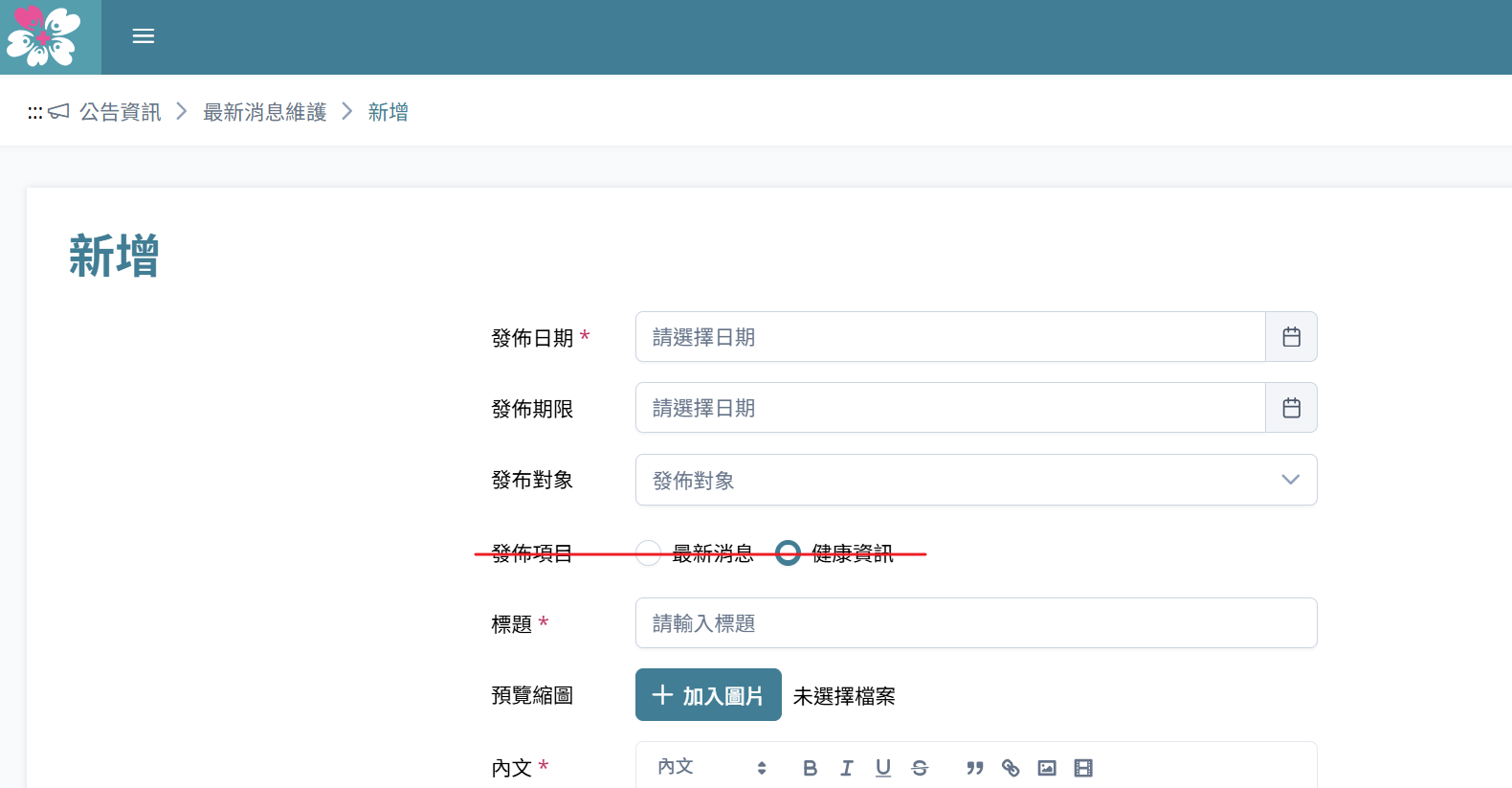The image size is (1512, 788).
Task: Open the hamburger menu in header
Action: click(144, 36)
